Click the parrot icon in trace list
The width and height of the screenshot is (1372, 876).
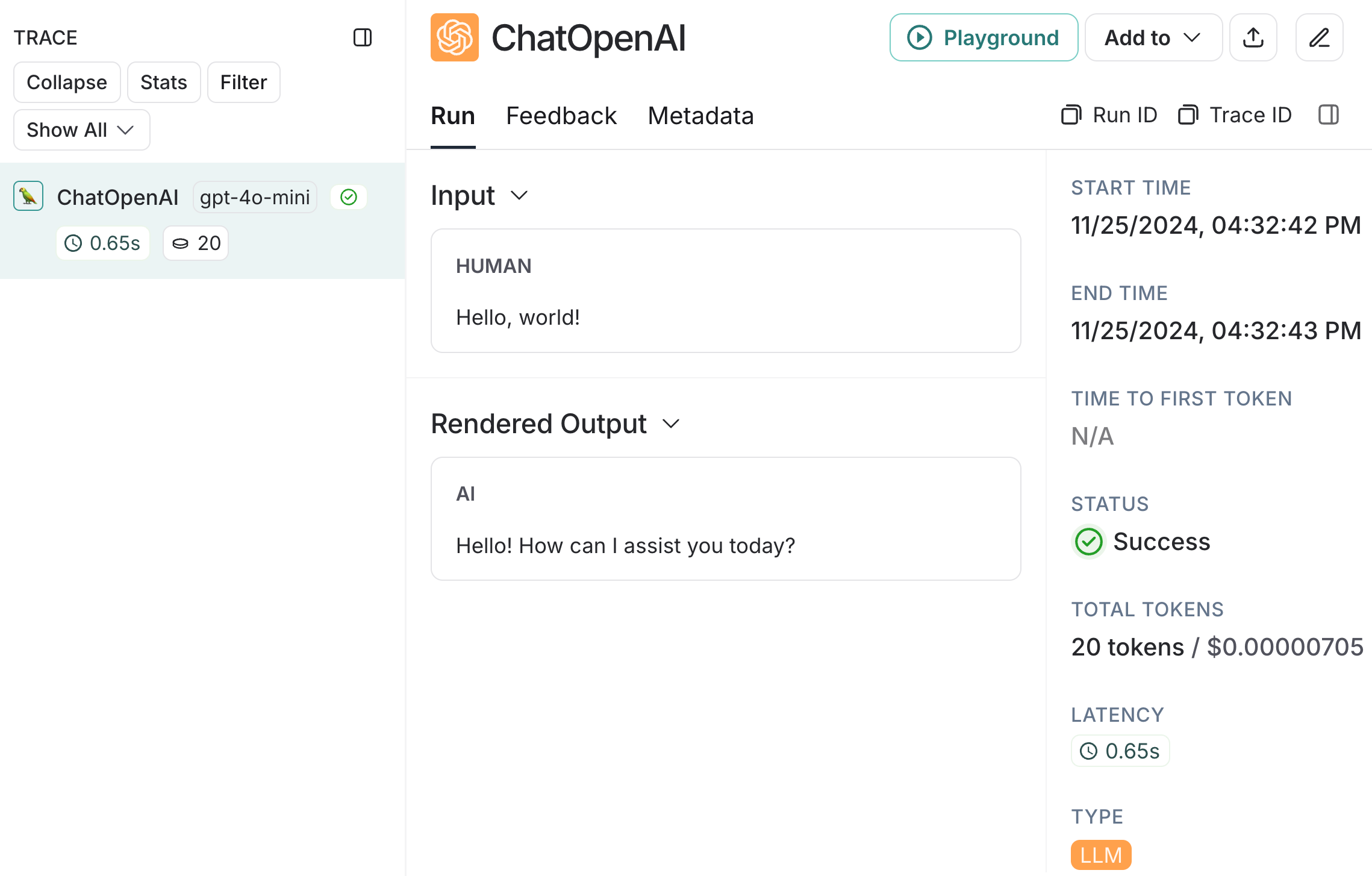pyautogui.click(x=28, y=196)
